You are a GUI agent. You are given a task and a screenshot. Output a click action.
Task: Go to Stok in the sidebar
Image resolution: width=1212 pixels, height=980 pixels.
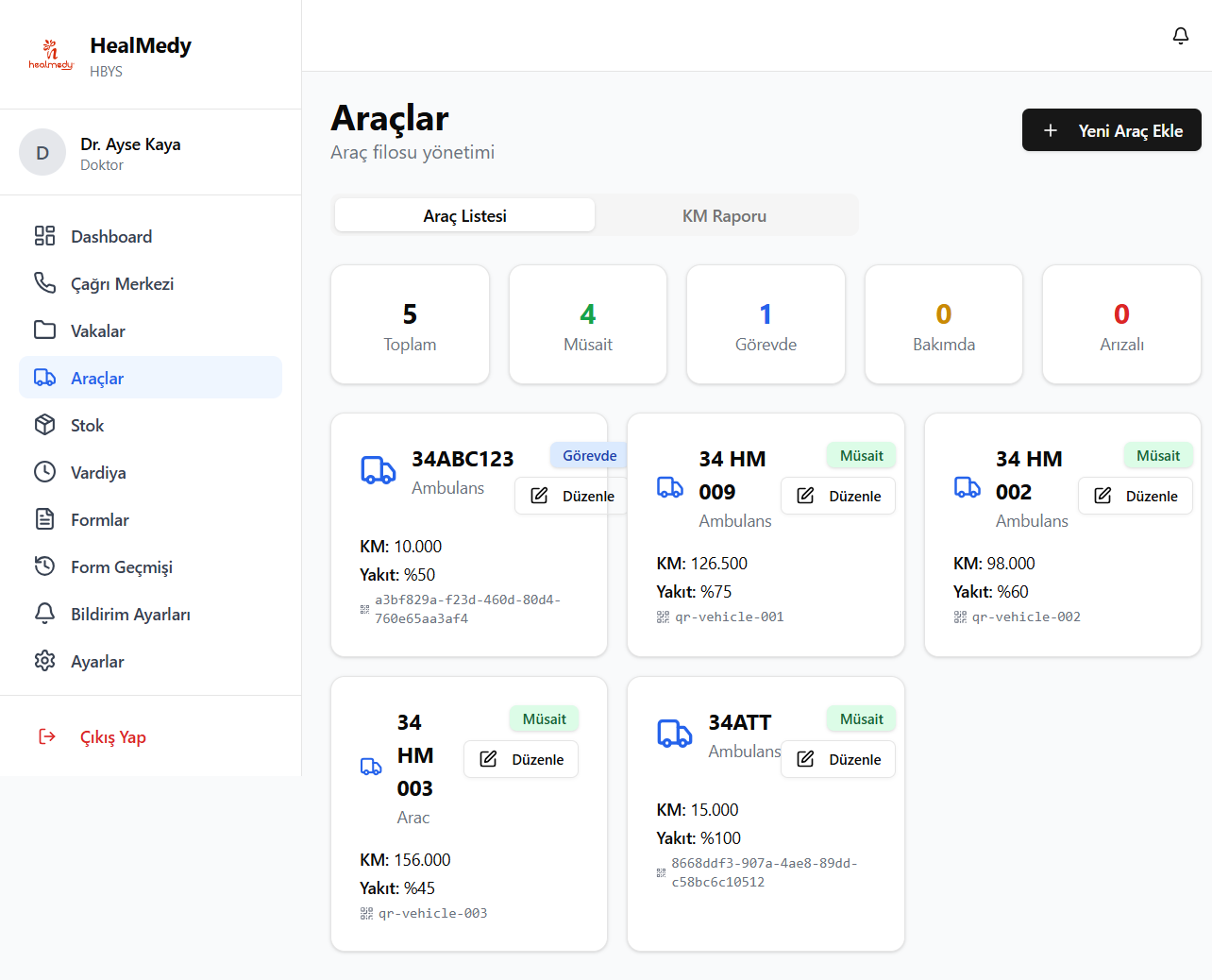(x=87, y=426)
